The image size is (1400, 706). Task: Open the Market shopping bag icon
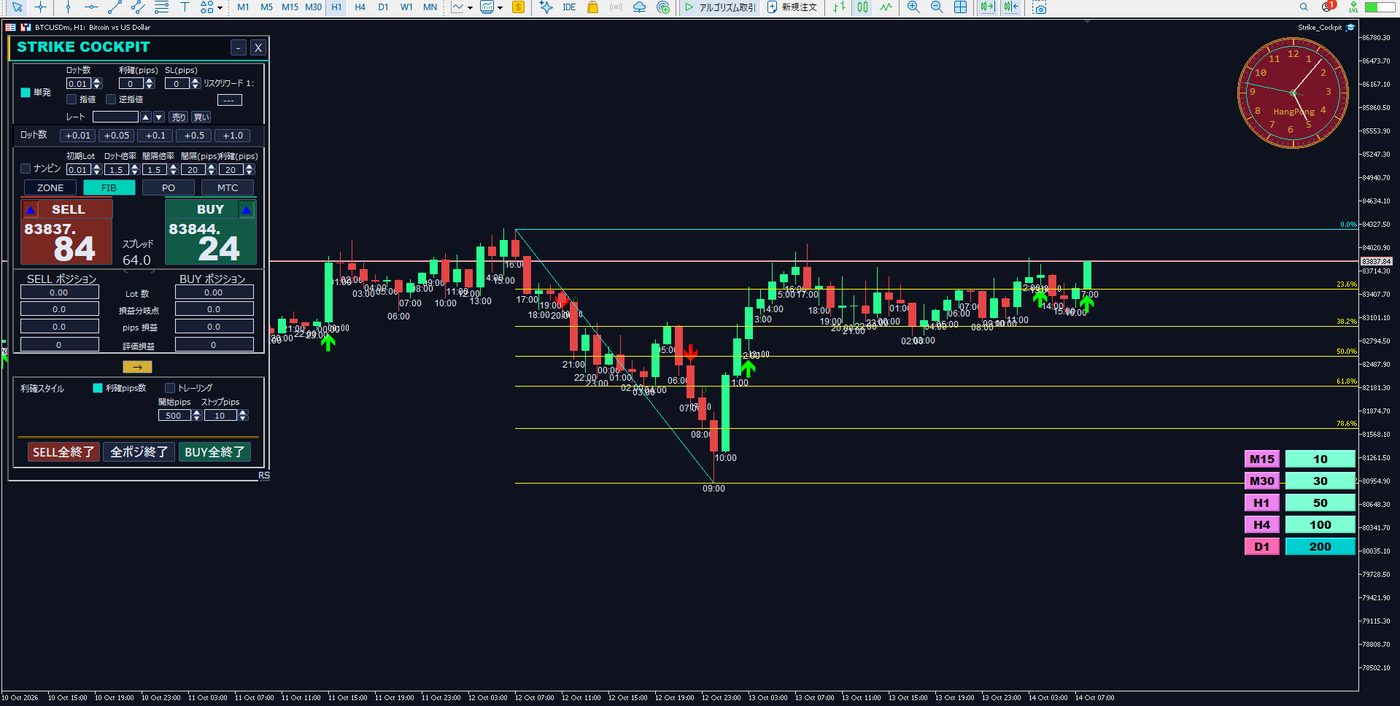(x=593, y=7)
